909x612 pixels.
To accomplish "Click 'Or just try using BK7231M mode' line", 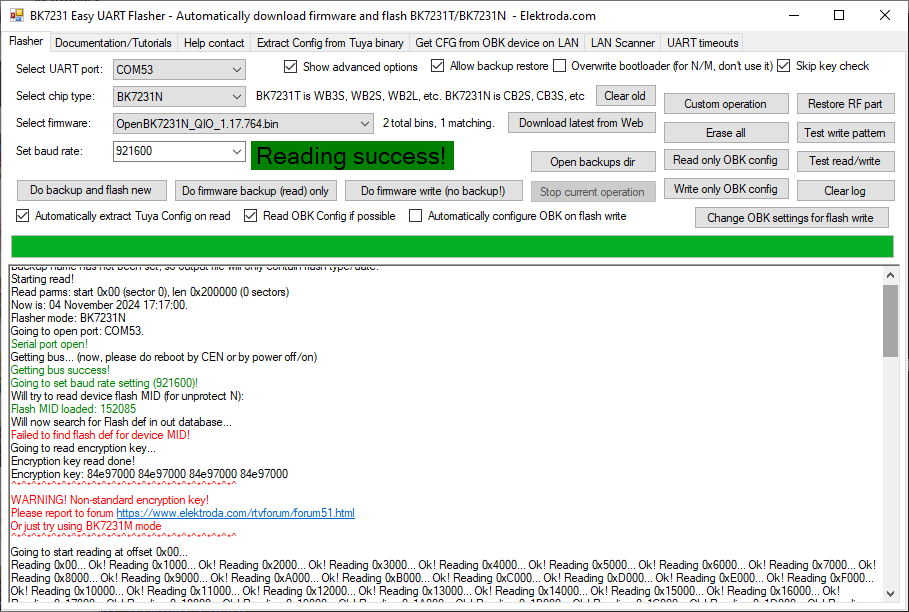I will point(86,526).
